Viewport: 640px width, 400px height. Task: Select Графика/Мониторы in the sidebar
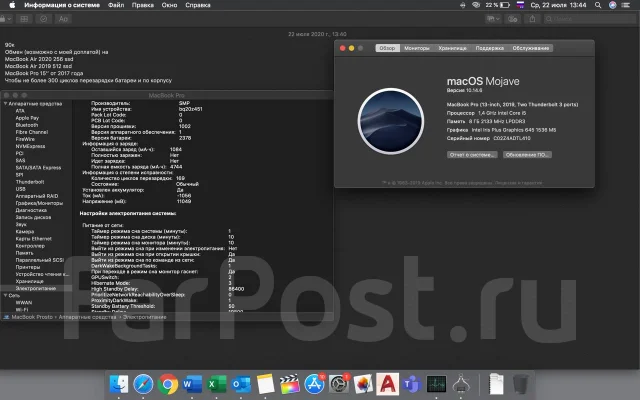pos(39,203)
